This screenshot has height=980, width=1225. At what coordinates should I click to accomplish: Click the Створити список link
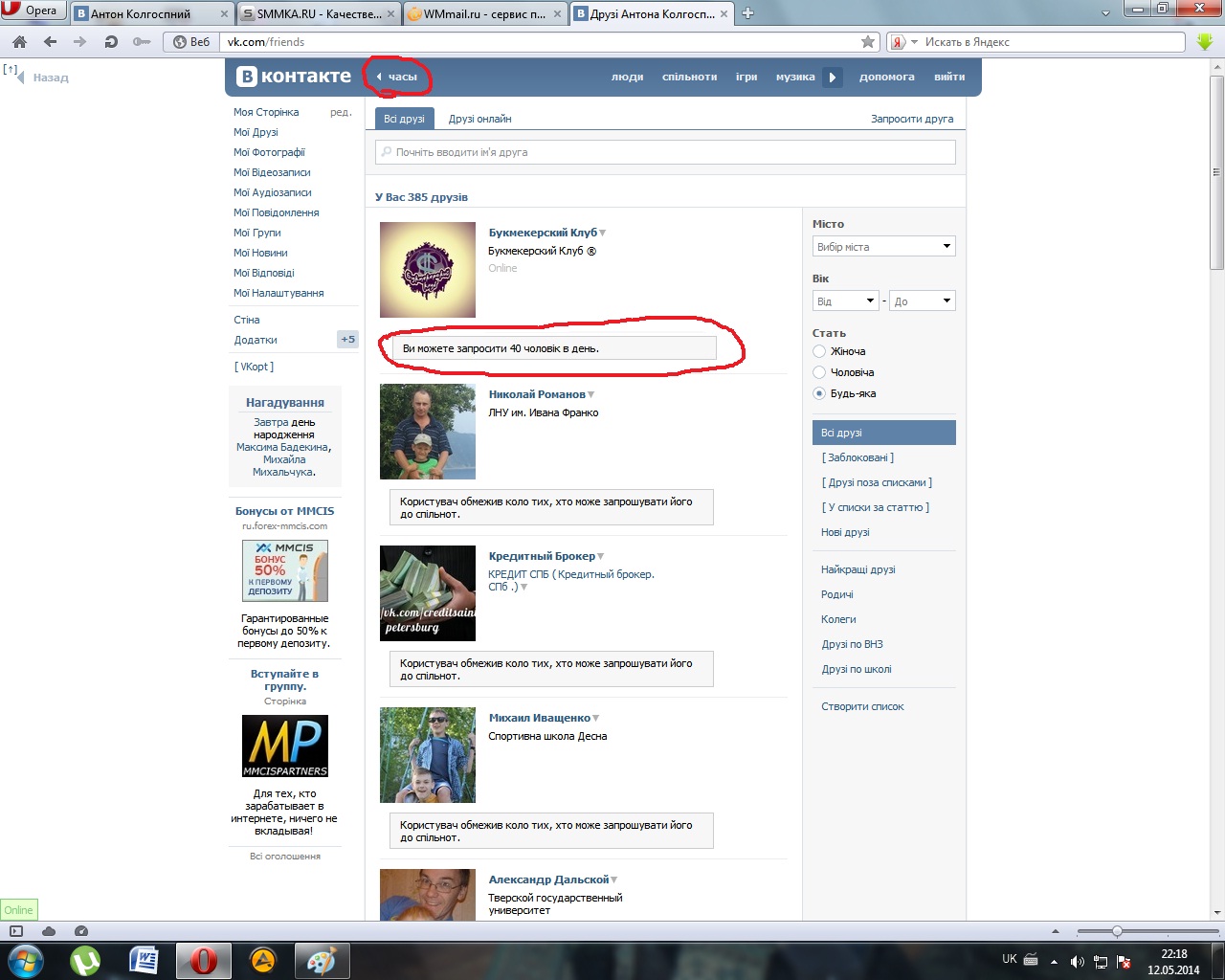(x=863, y=706)
